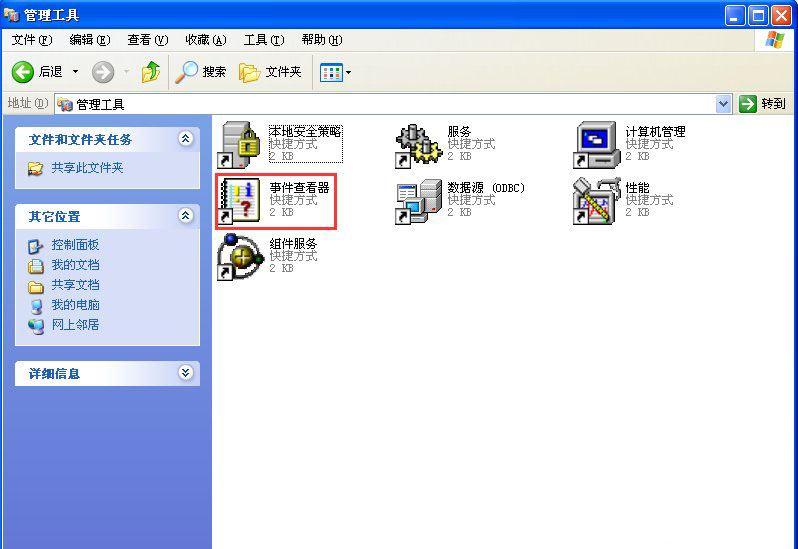This screenshot has width=798, height=549.
Task: Expand the address bar dropdown arrow
Action: [x=724, y=104]
